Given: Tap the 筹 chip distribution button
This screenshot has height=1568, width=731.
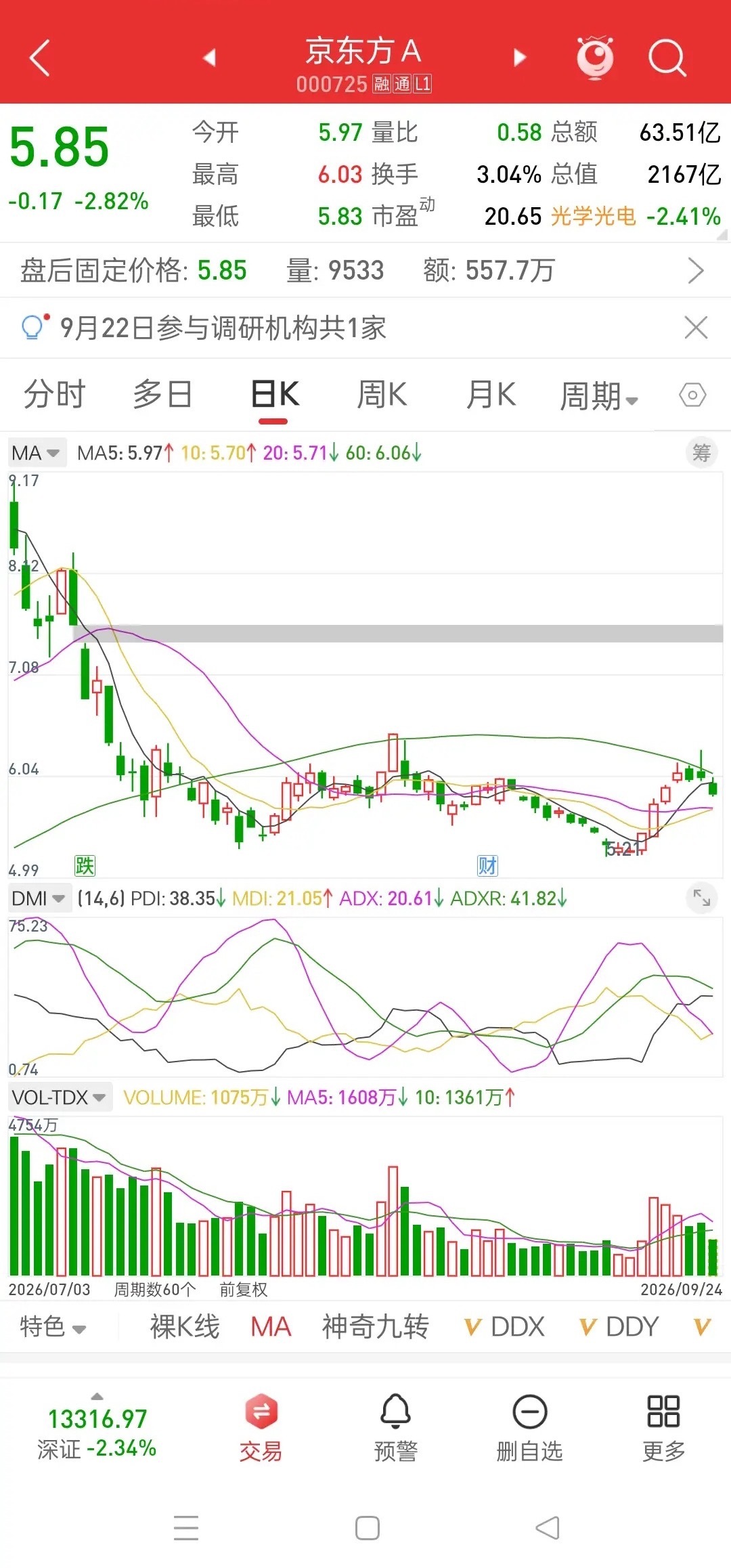Looking at the screenshot, I should [702, 453].
